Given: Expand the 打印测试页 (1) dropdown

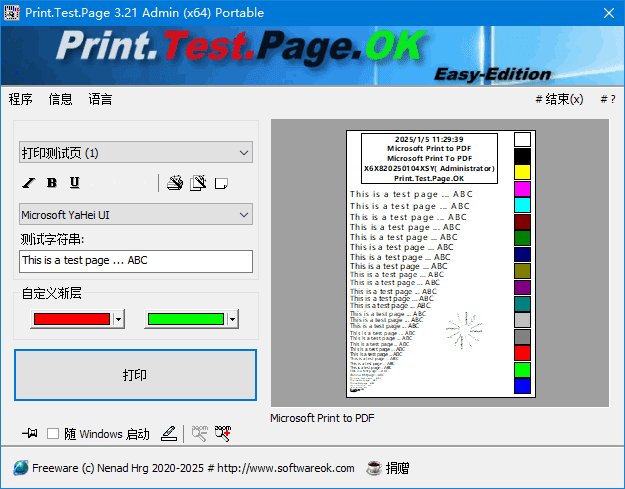Looking at the screenshot, I should (135, 152).
